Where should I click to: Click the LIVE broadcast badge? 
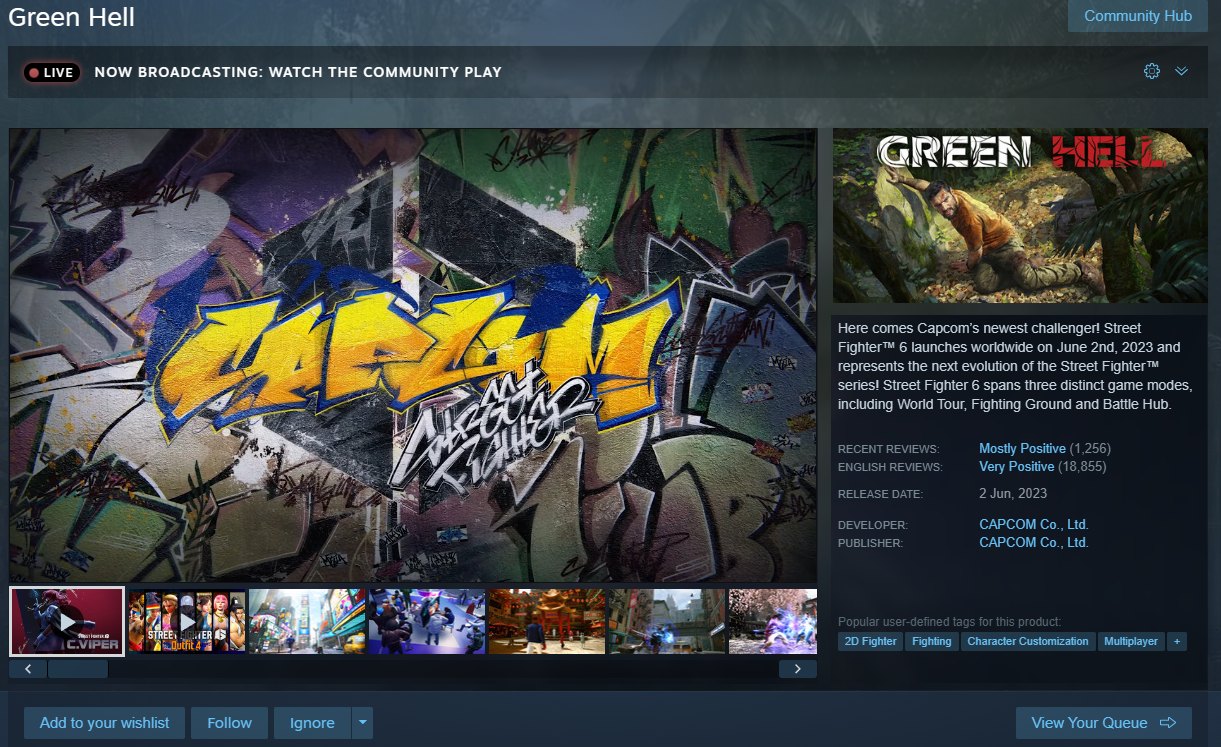point(51,72)
